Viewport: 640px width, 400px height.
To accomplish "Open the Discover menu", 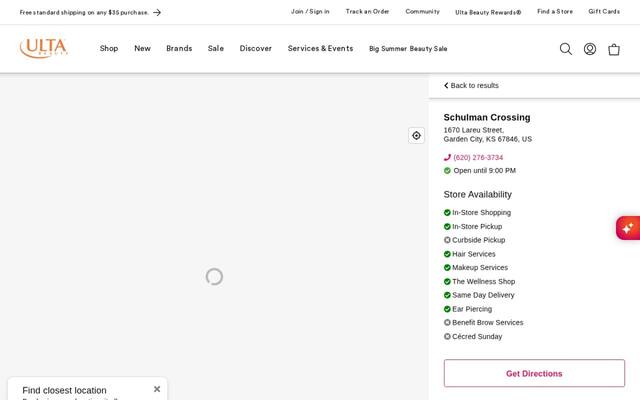I will pyautogui.click(x=256, y=48).
